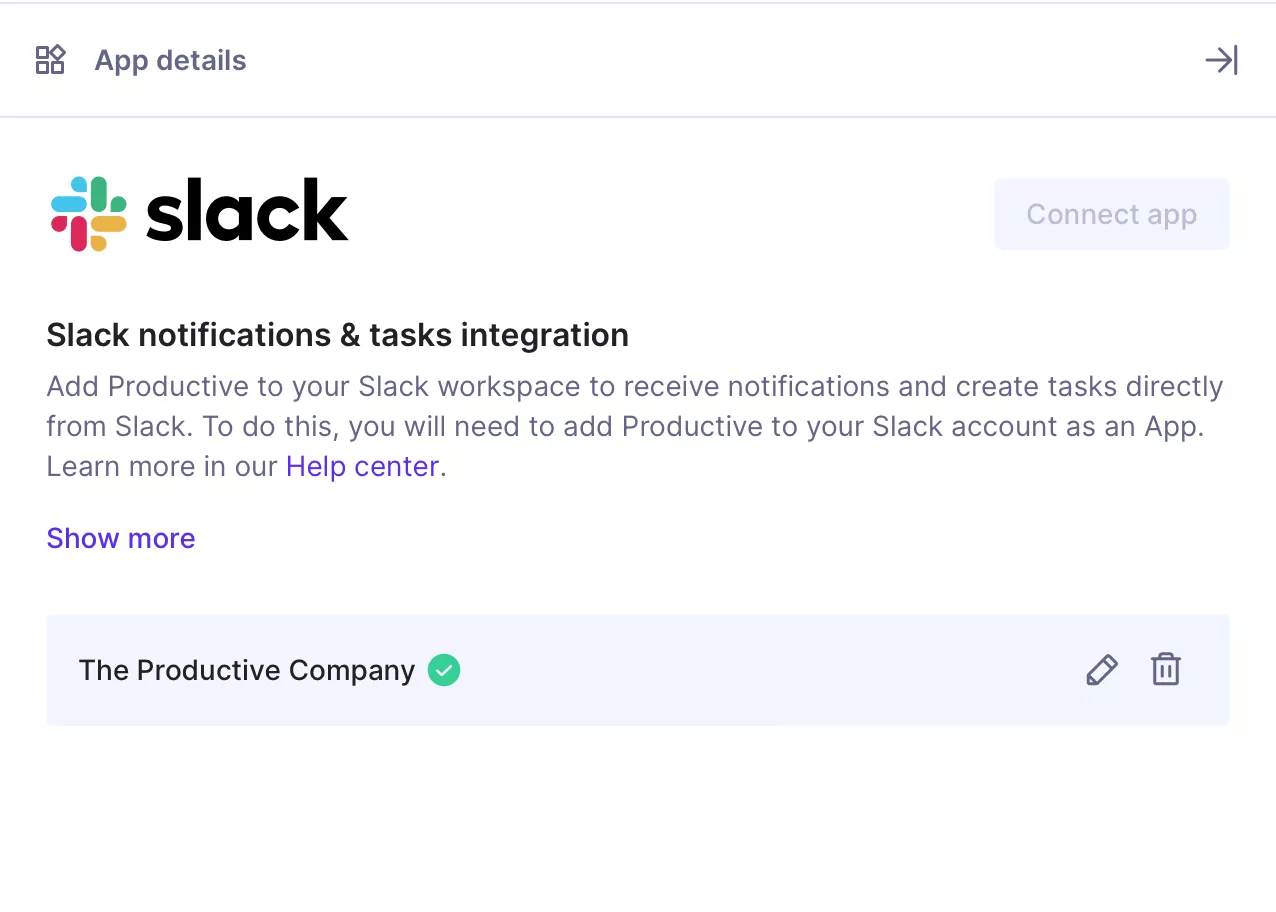The image size is (1276, 912).
Task: Edit The Productive Company connection
Action: click(x=1101, y=670)
